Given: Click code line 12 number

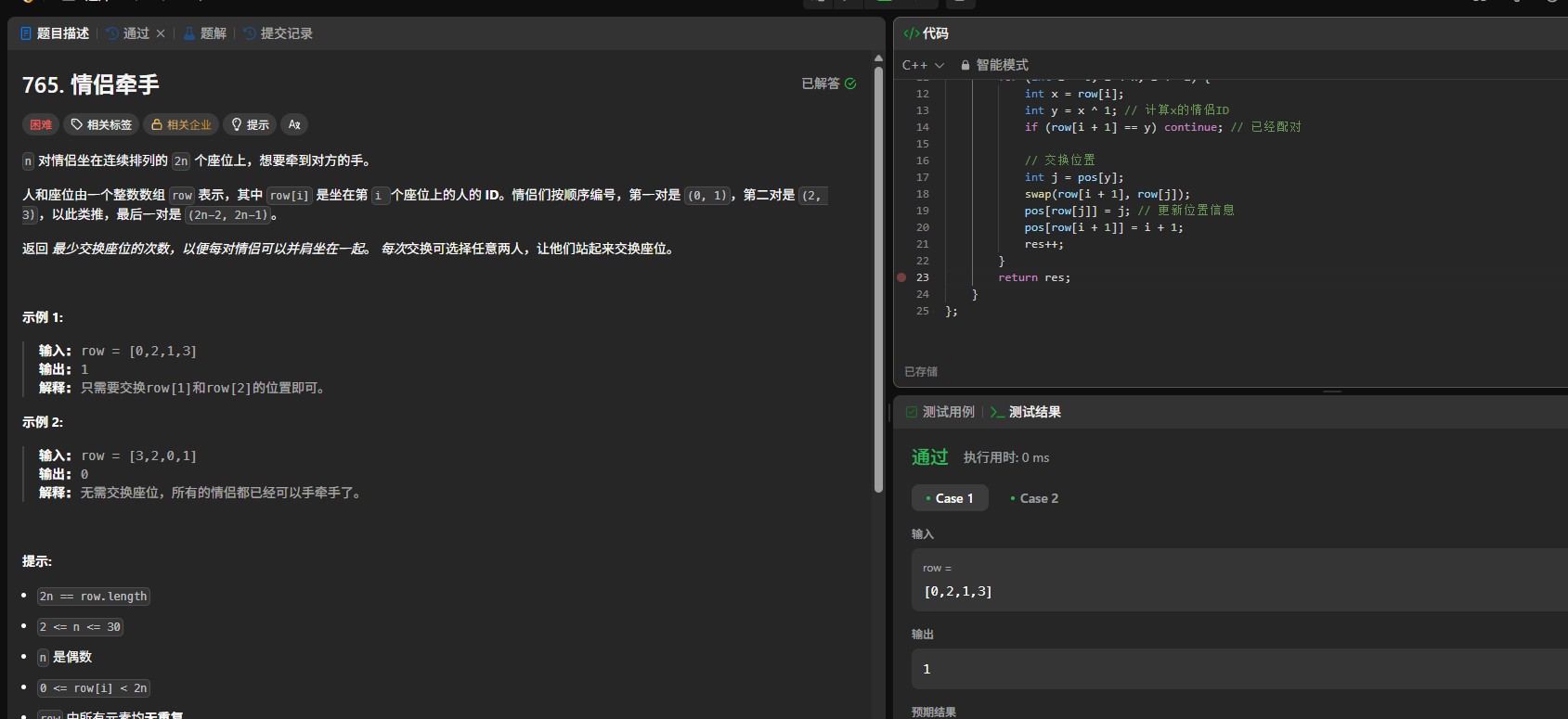Looking at the screenshot, I should [923, 94].
